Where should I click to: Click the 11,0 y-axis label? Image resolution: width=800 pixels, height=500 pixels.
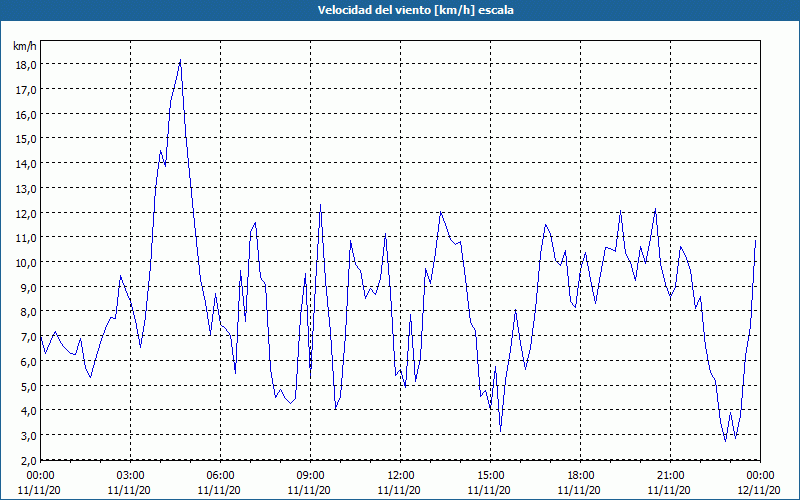pyautogui.click(x=26, y=238)
